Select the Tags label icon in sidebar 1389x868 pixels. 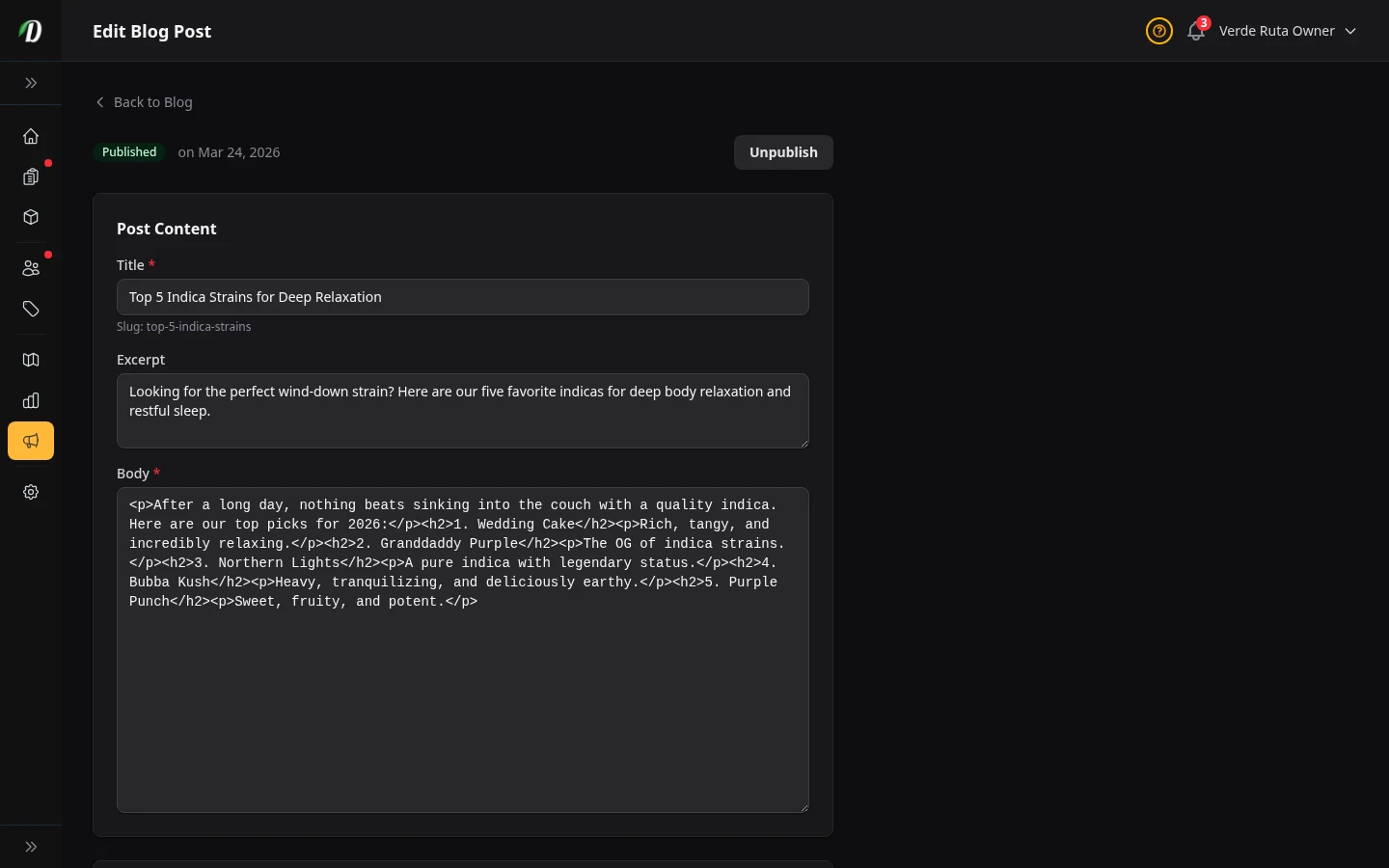(31, 309)
